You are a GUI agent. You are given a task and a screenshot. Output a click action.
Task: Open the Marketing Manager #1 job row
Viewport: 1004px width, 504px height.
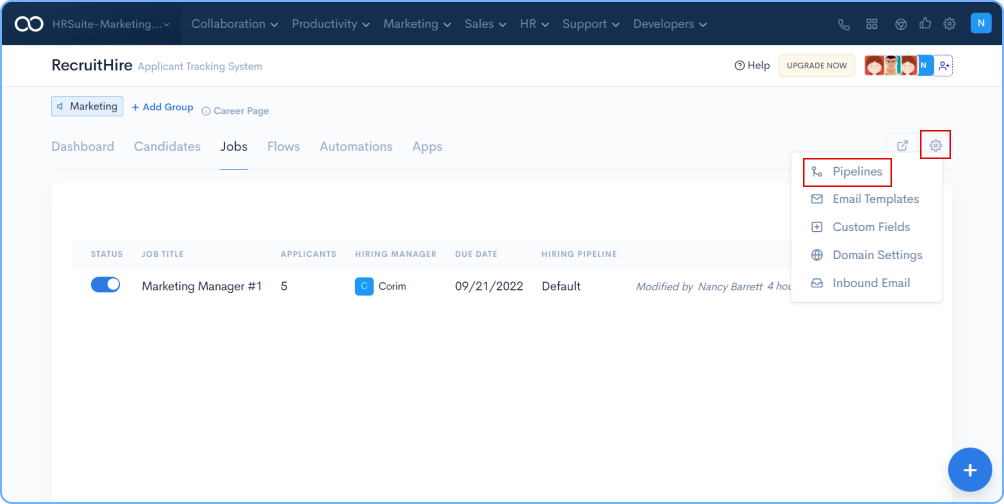tap(201, 286)
